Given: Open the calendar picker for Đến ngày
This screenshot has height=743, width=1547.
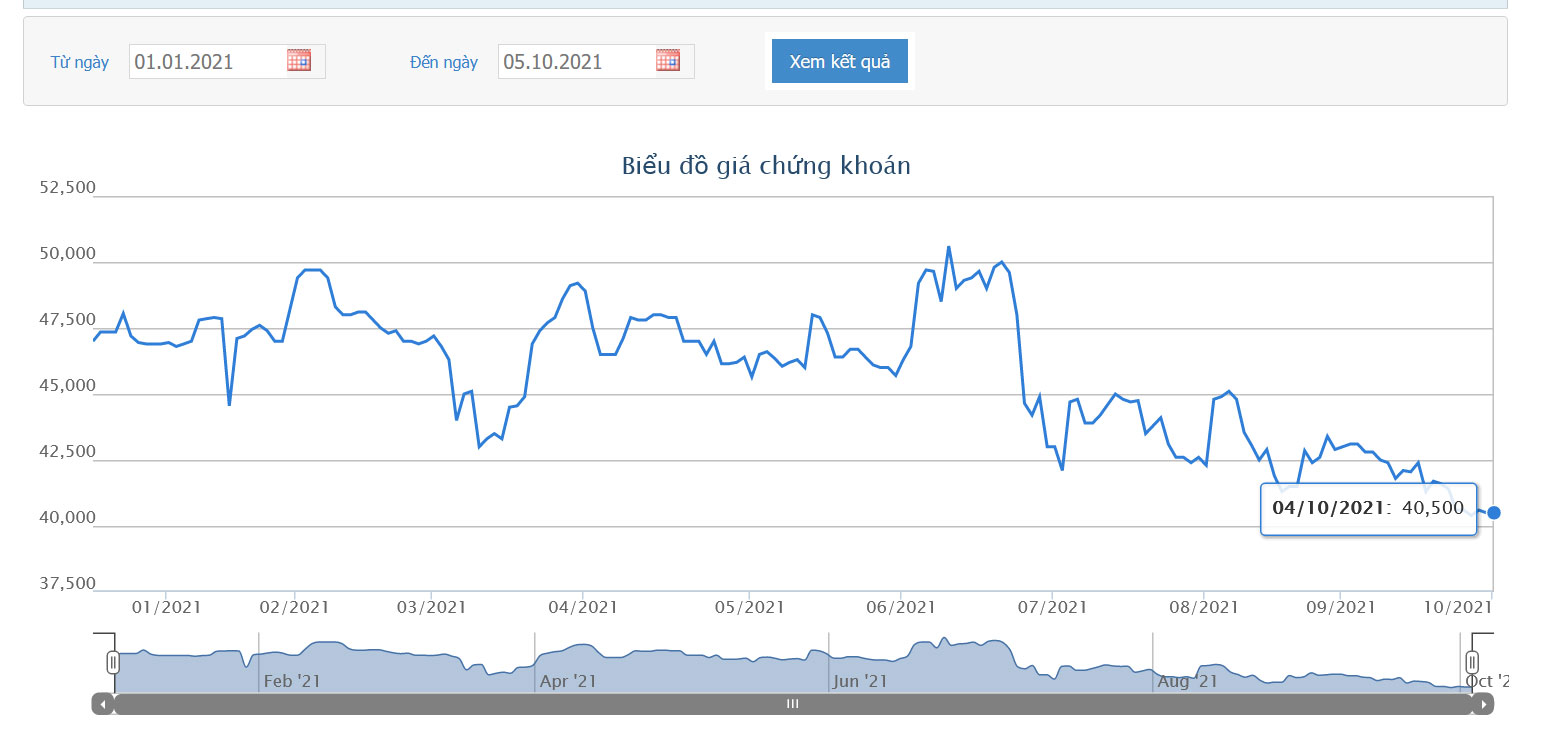Looking at the screenshot, I should coord(668,60).
